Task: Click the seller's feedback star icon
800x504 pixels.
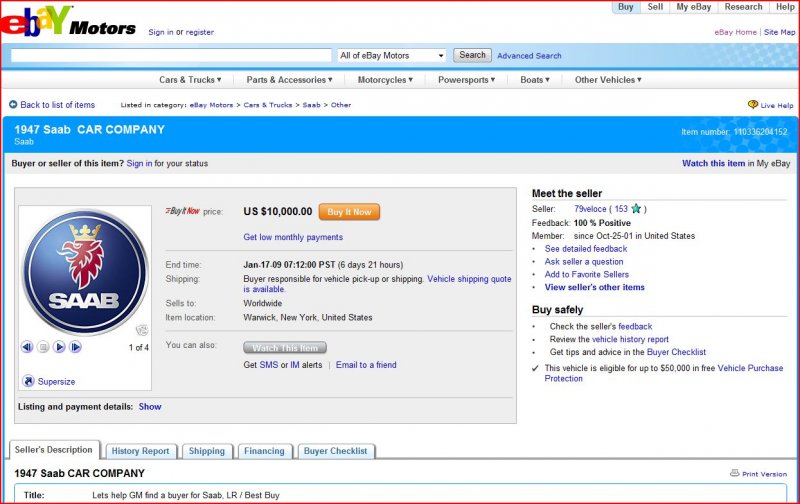Action: pyautogui.click(x=636, y=209)
